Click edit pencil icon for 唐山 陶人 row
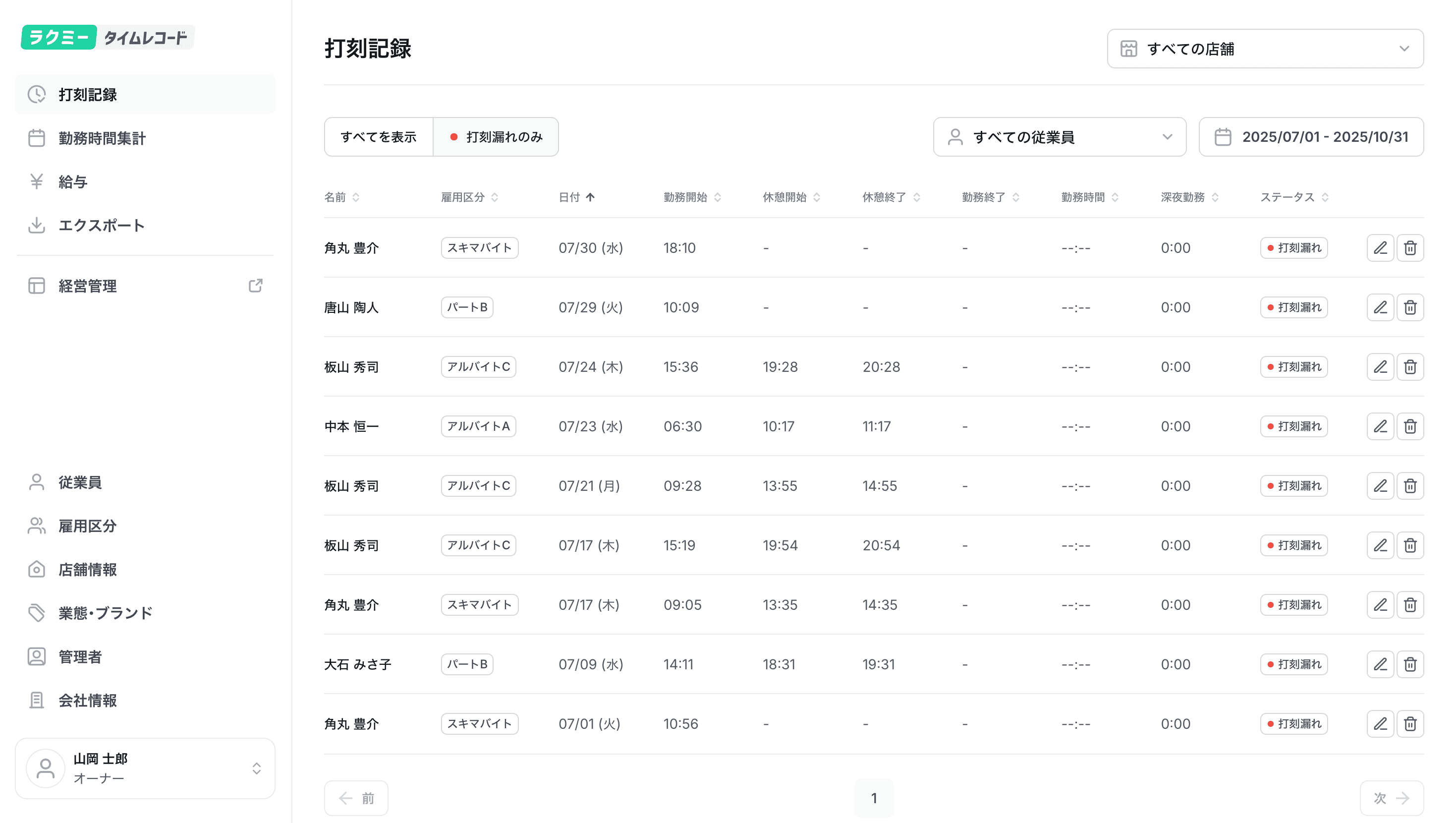Screen dimensions: 1456x823 (x=1380, y=307)
